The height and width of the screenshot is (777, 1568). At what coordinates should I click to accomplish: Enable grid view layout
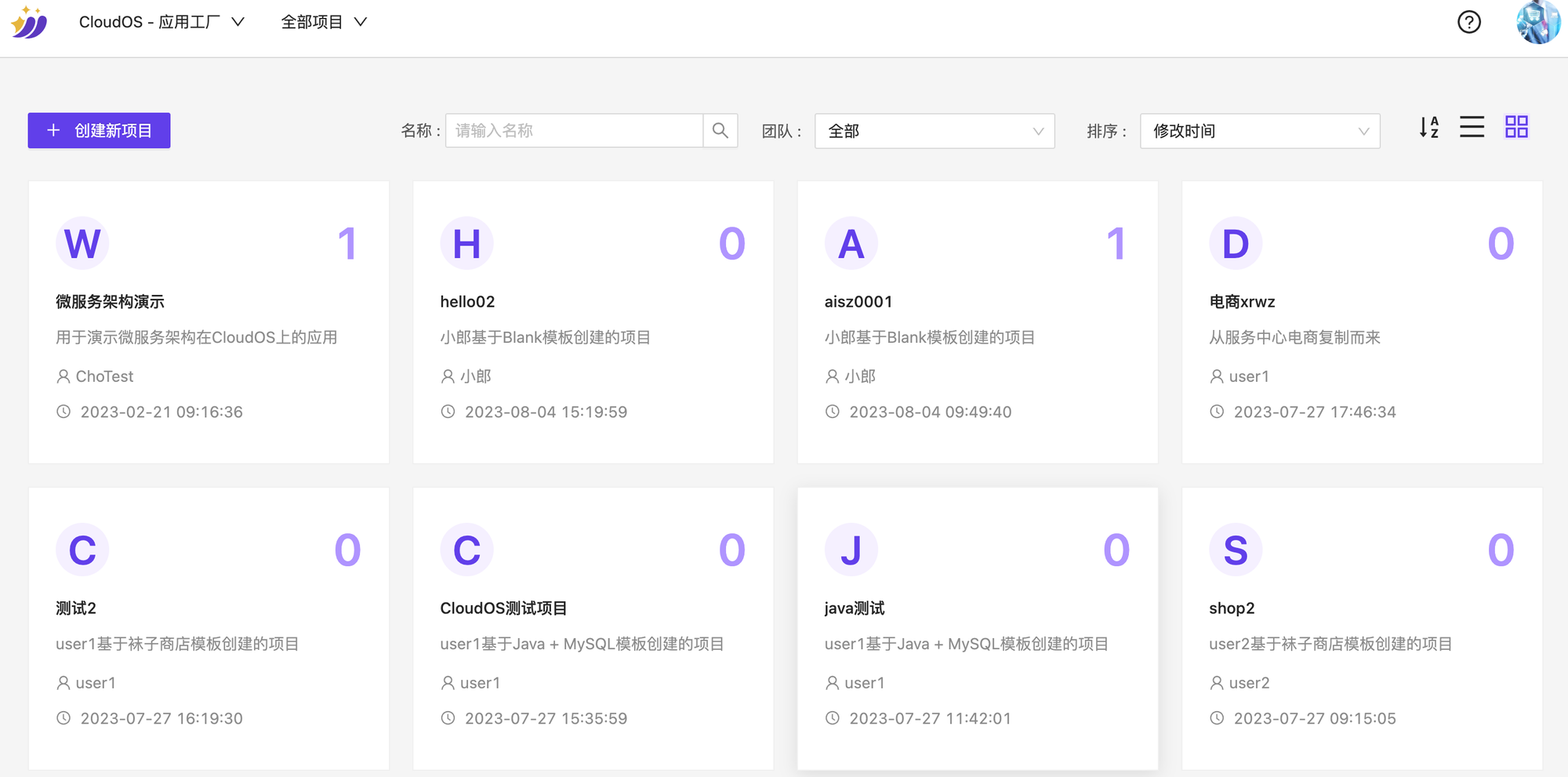[x=1516, y=127]
